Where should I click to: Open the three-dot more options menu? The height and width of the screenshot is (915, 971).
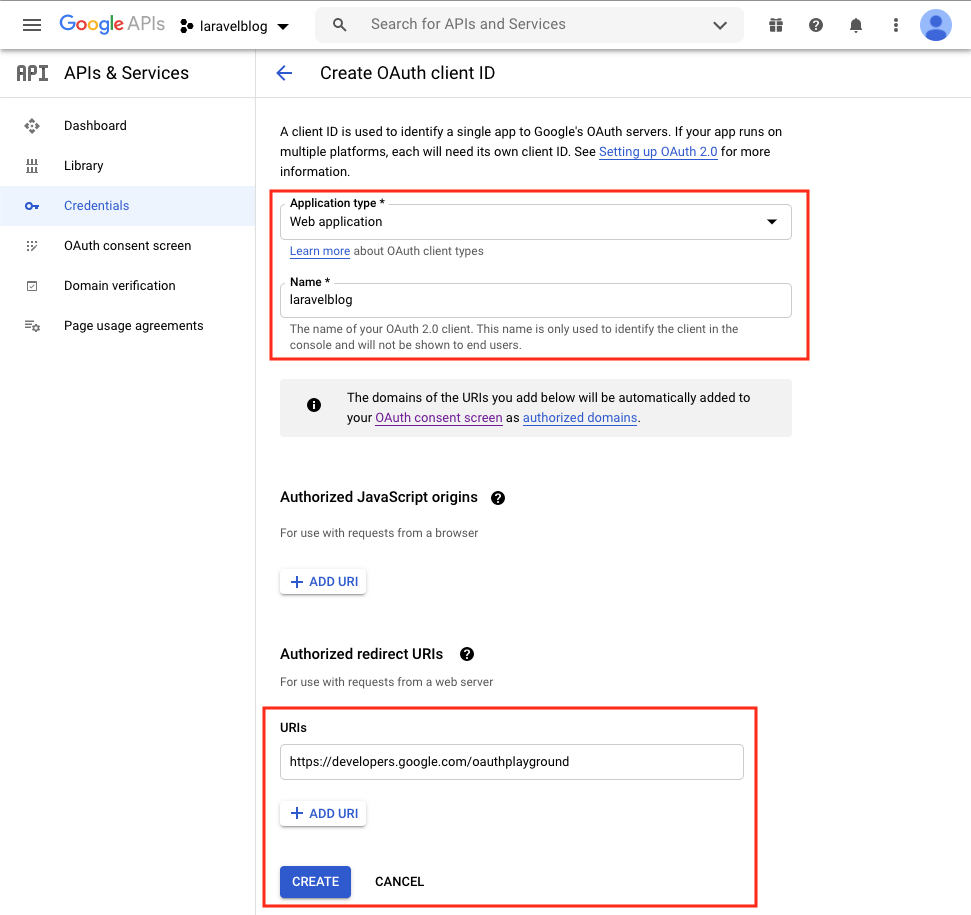pyautogui.click(x=895, y=25)
